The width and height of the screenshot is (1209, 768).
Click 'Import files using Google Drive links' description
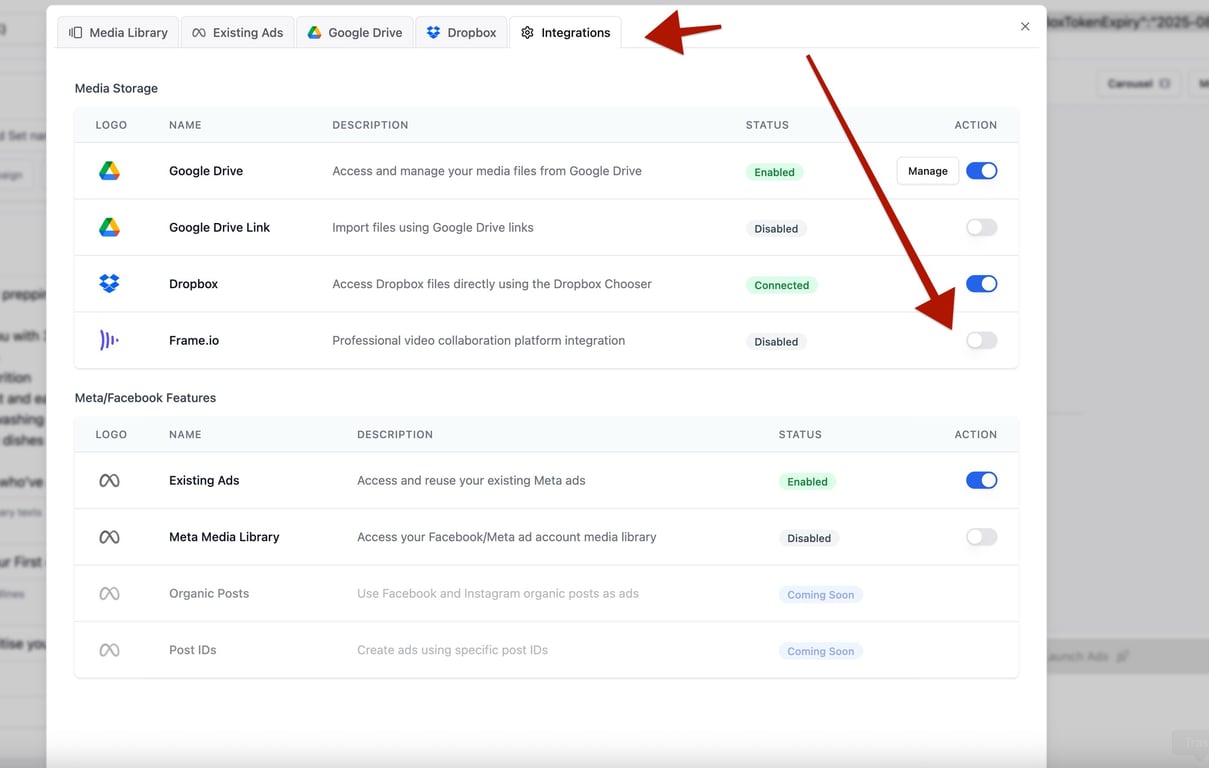433,228
